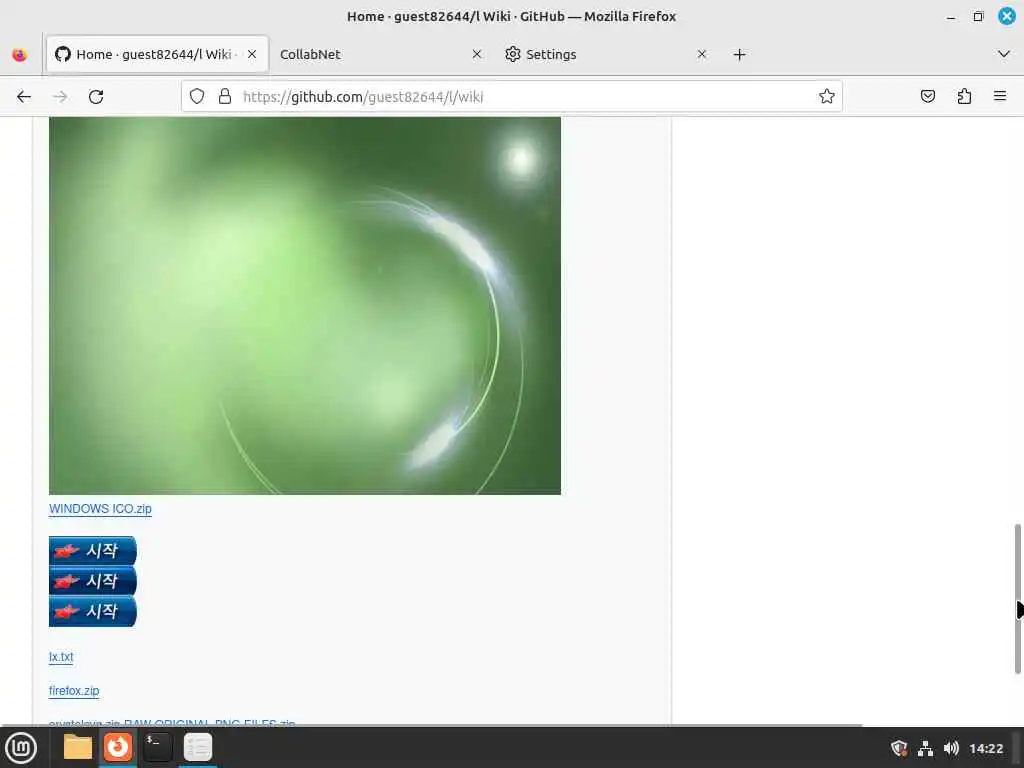Click Firefox icon in the taskbar

coord(118,747)
